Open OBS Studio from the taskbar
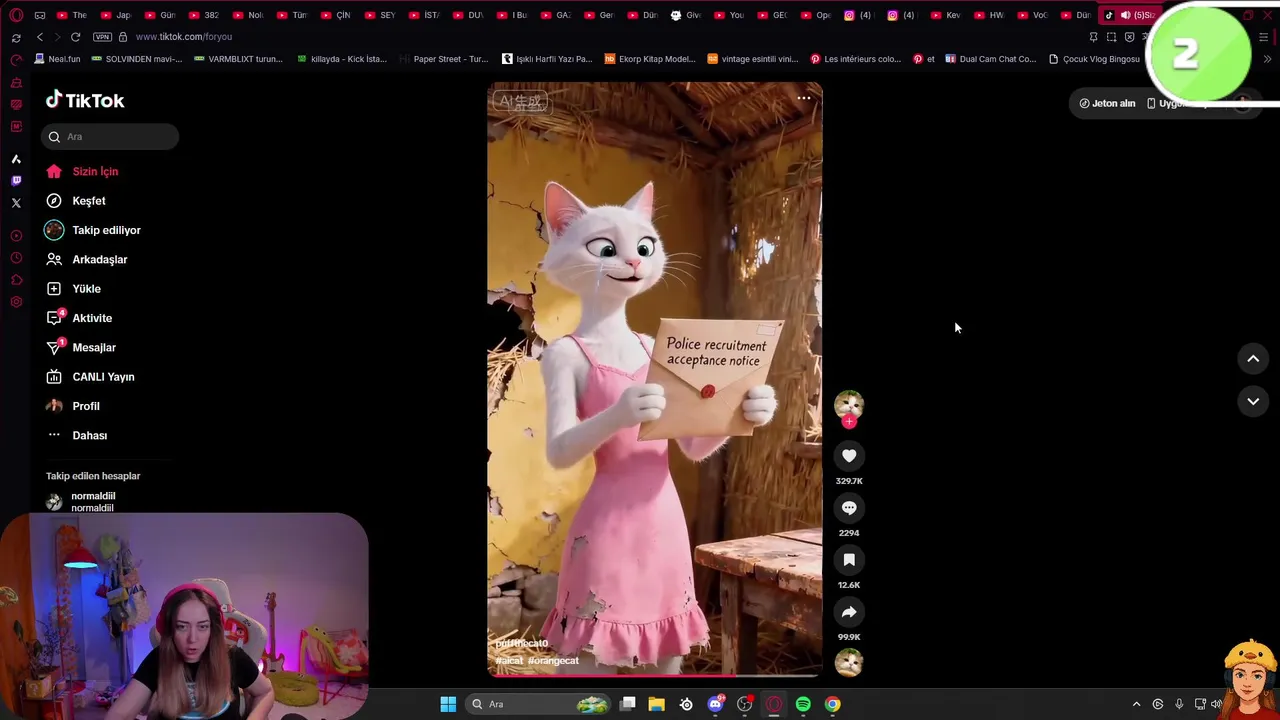 (x=745, y=704)
